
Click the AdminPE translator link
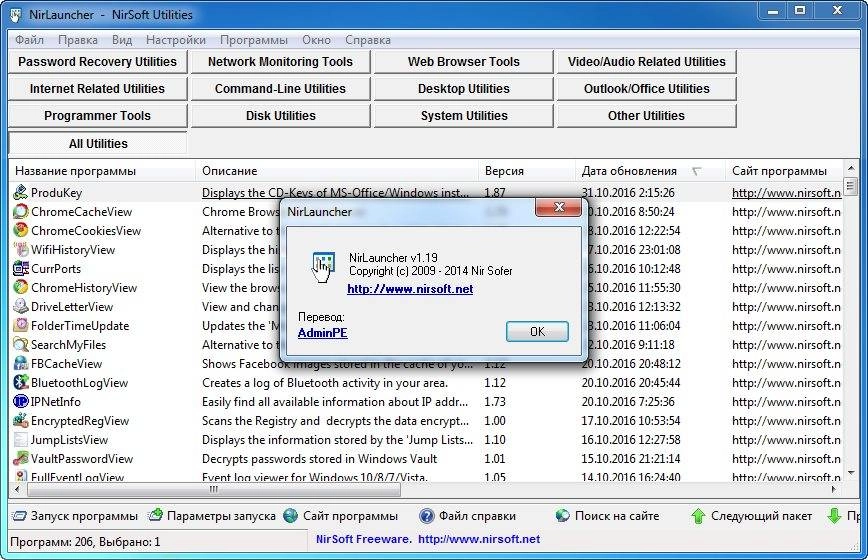click(323, 333)
